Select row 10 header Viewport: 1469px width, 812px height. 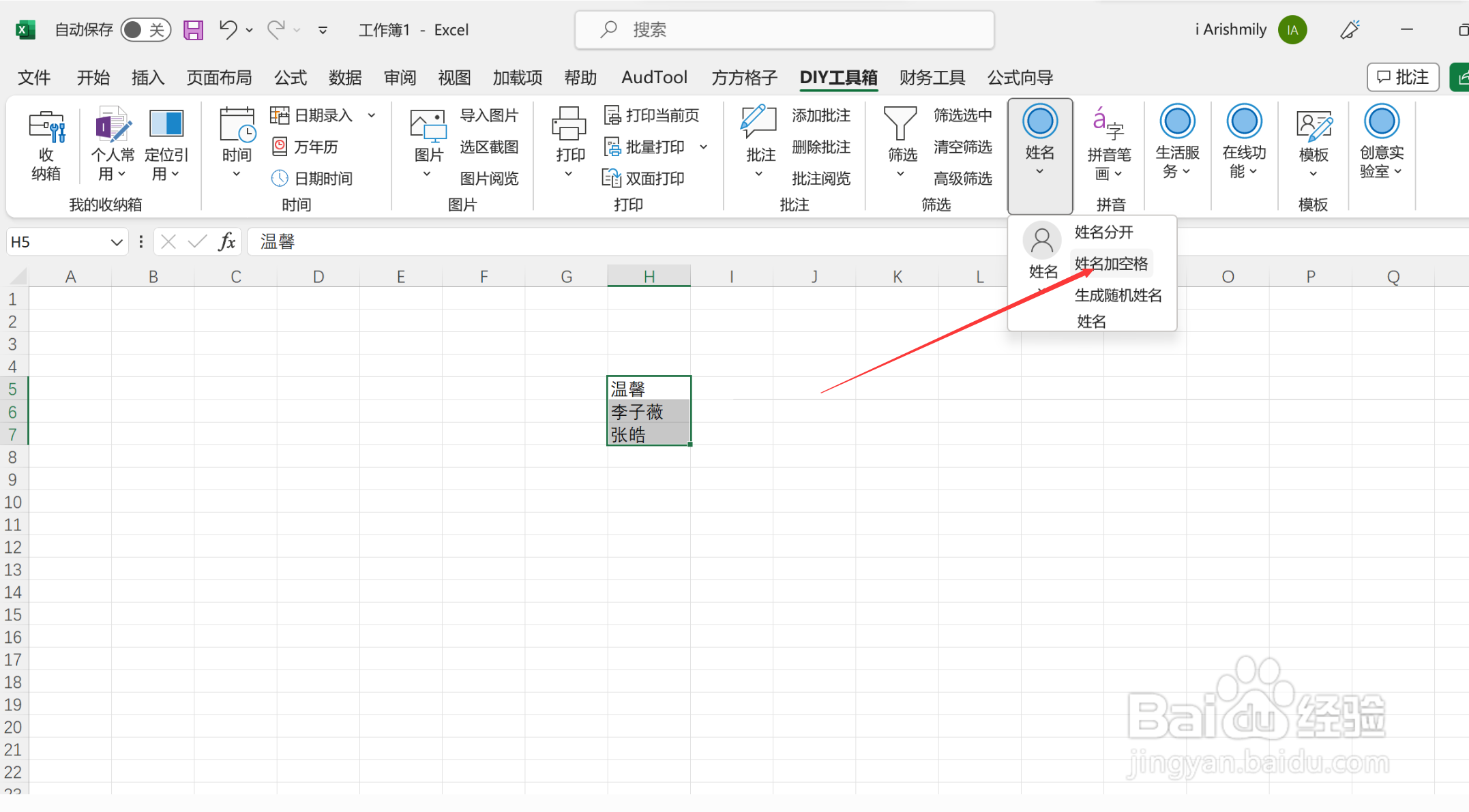click(x=13, y=502)
